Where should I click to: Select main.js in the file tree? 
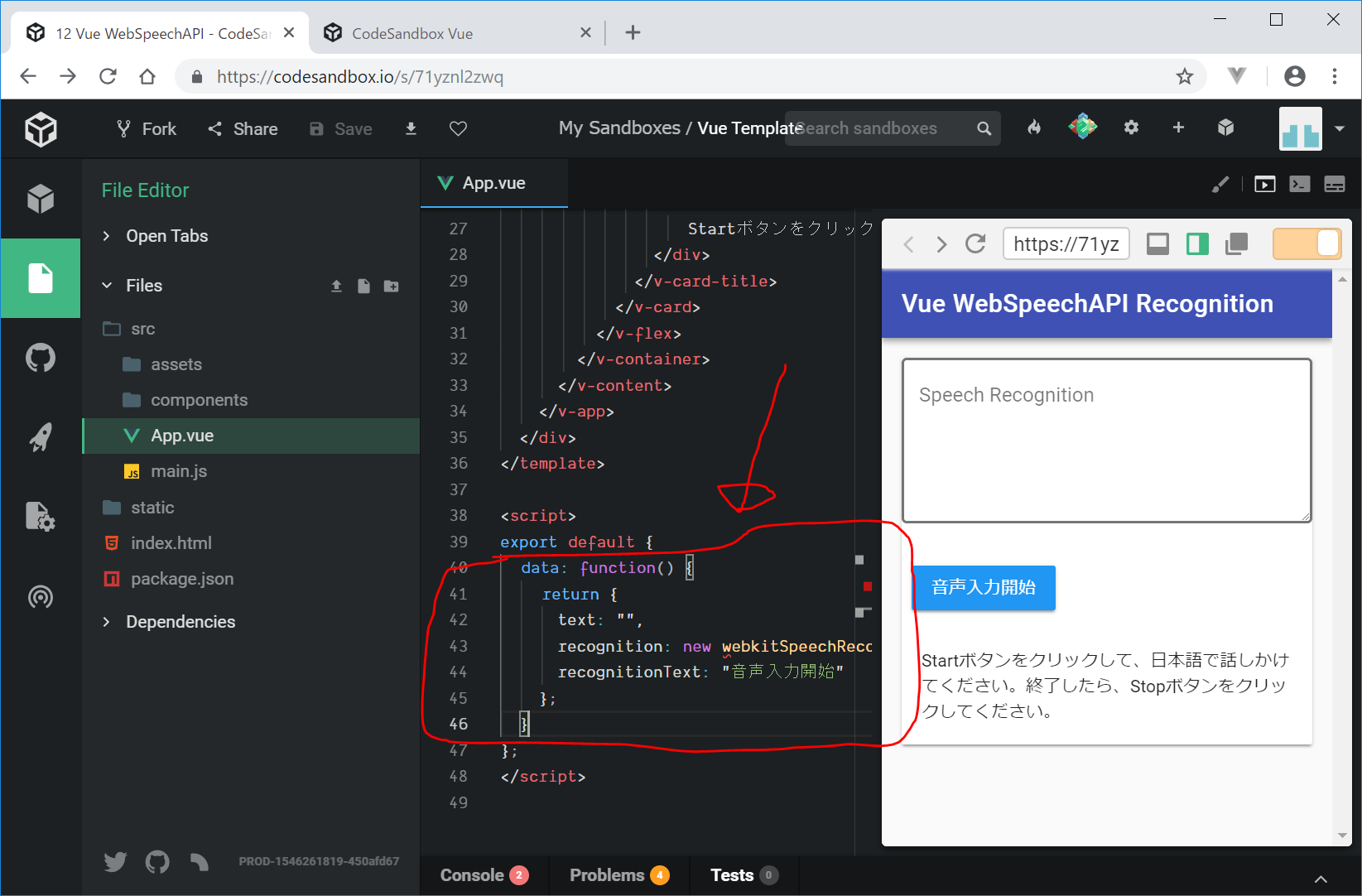tap(179, 471)
